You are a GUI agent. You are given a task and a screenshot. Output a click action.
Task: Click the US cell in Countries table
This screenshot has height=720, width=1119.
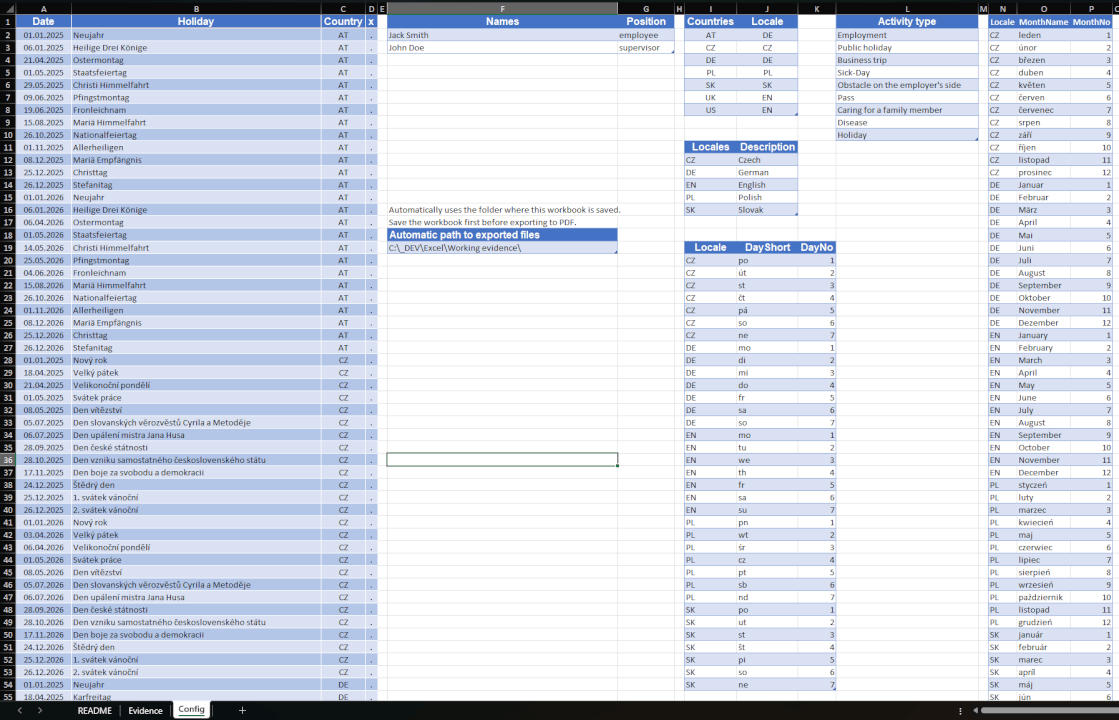pos(710,110)
